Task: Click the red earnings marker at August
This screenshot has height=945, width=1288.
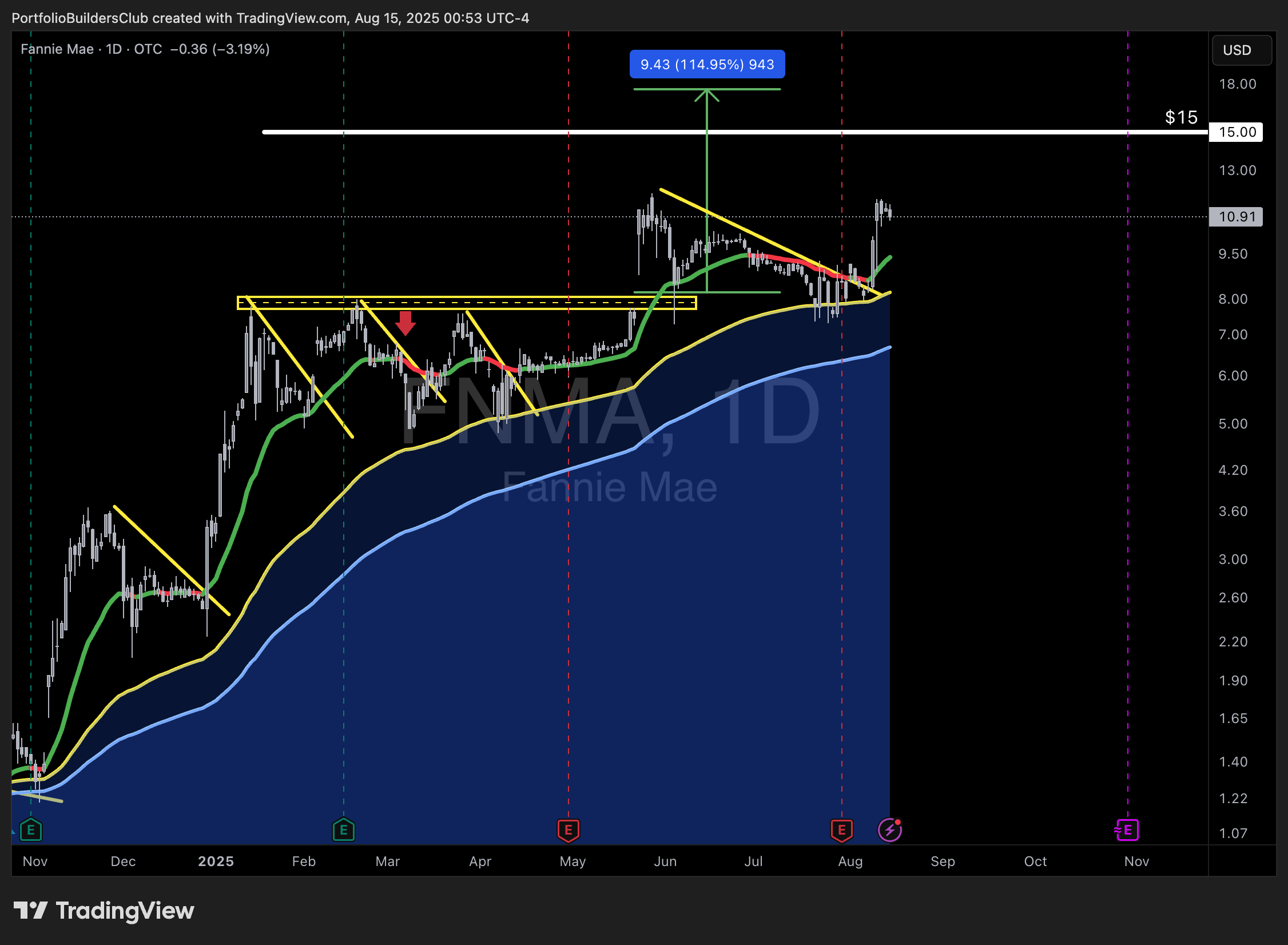Action: click(x=842, y=831)
